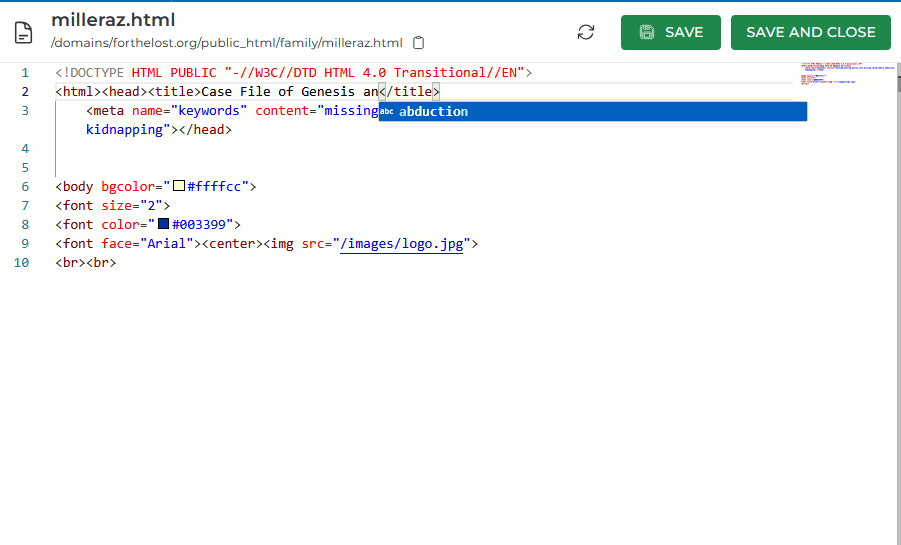Follow the /images/logo.jpg link

pyautogui.click(x=401, y=243)
